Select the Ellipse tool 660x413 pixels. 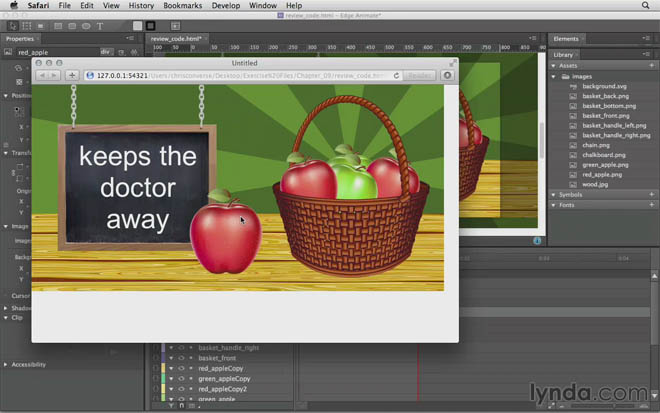[x=86, y=26]
